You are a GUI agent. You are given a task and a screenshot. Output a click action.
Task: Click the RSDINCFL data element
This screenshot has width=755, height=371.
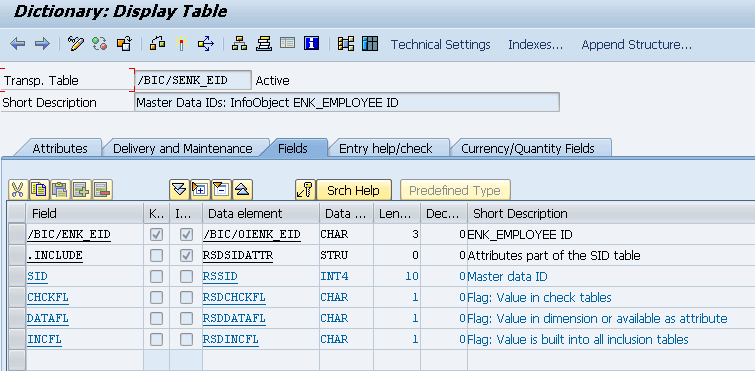coord(231,339)
